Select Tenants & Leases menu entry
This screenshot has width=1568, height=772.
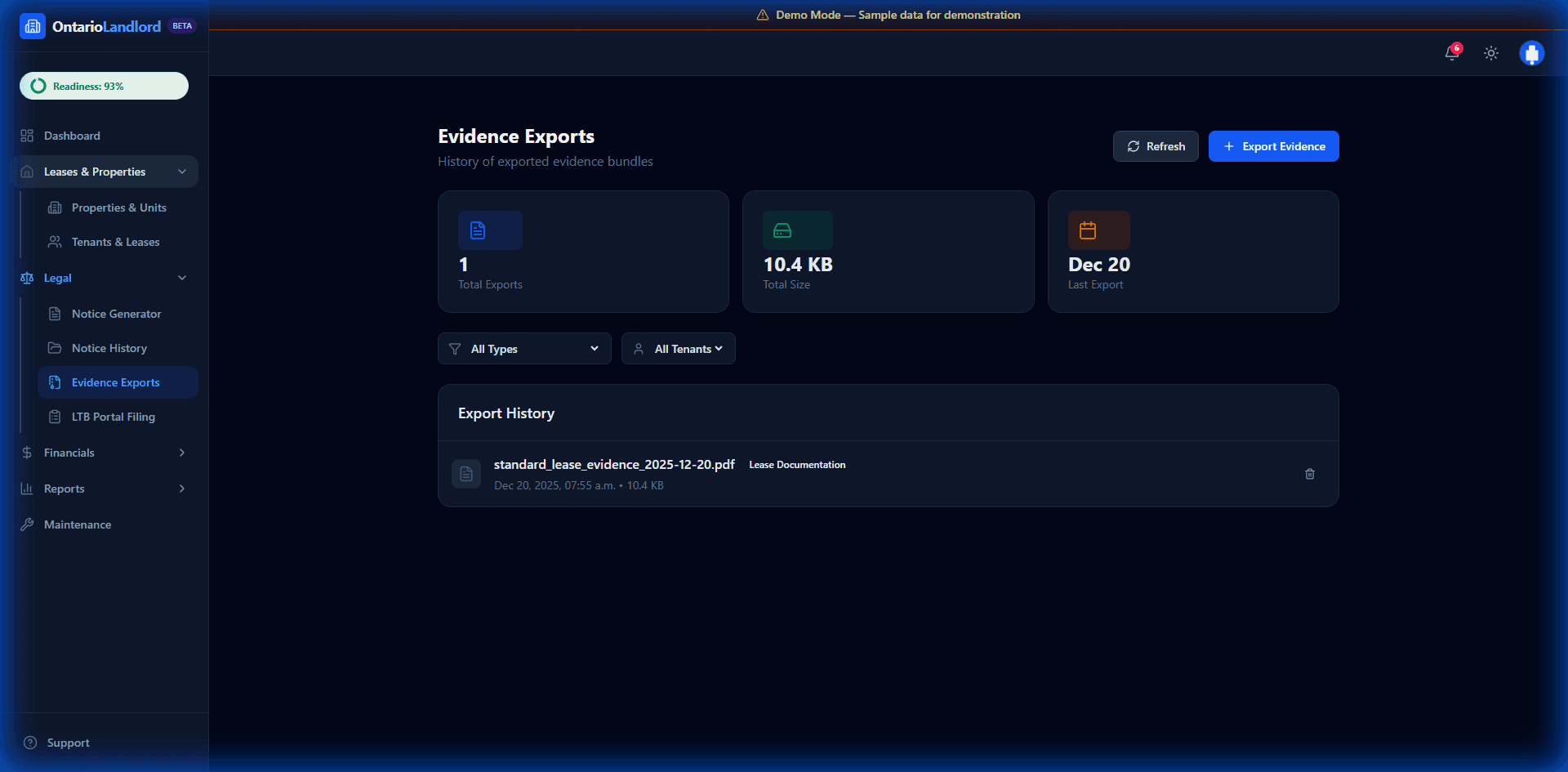coord(114,242)
